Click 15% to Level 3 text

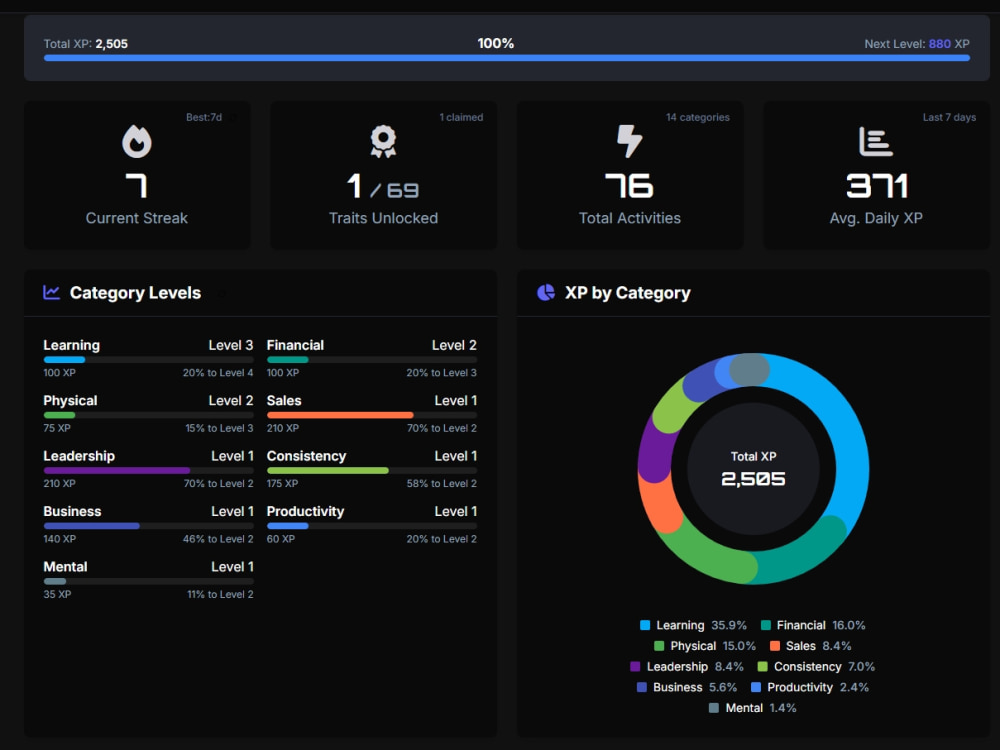pyautogui.click(x=219, y=428)
